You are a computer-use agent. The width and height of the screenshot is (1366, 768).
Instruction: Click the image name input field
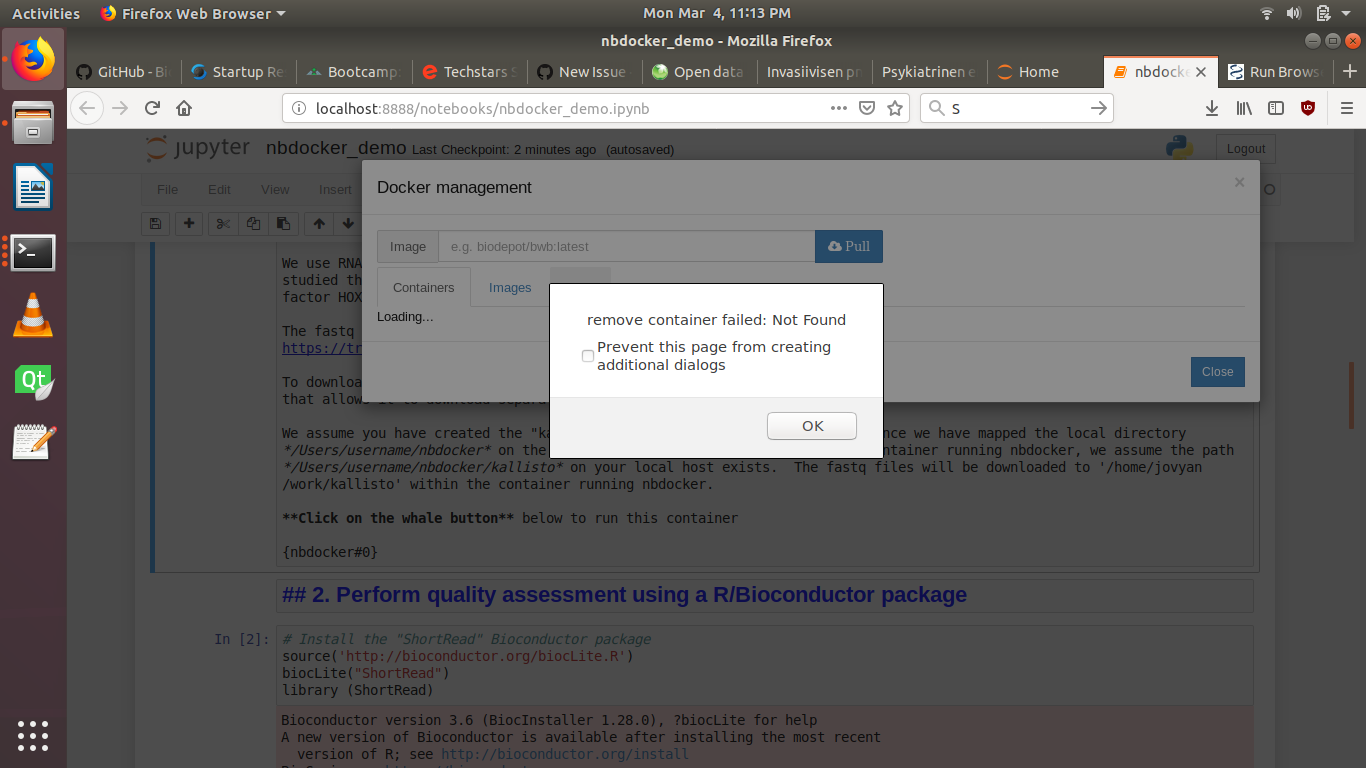click(x=625, y=246)
